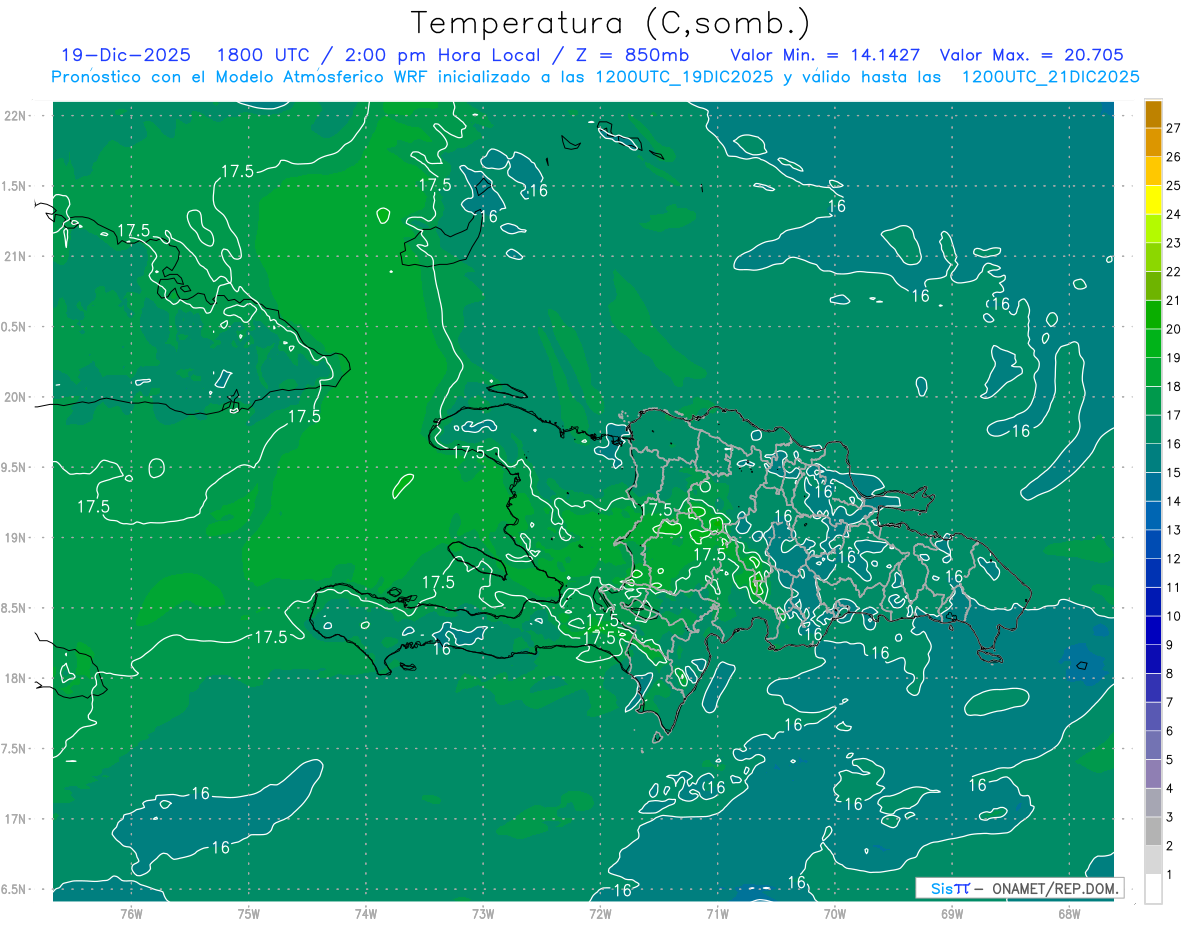
Task: Click the validity time "1200UTC_21DIC2025"
Action: coord(1051,77)
